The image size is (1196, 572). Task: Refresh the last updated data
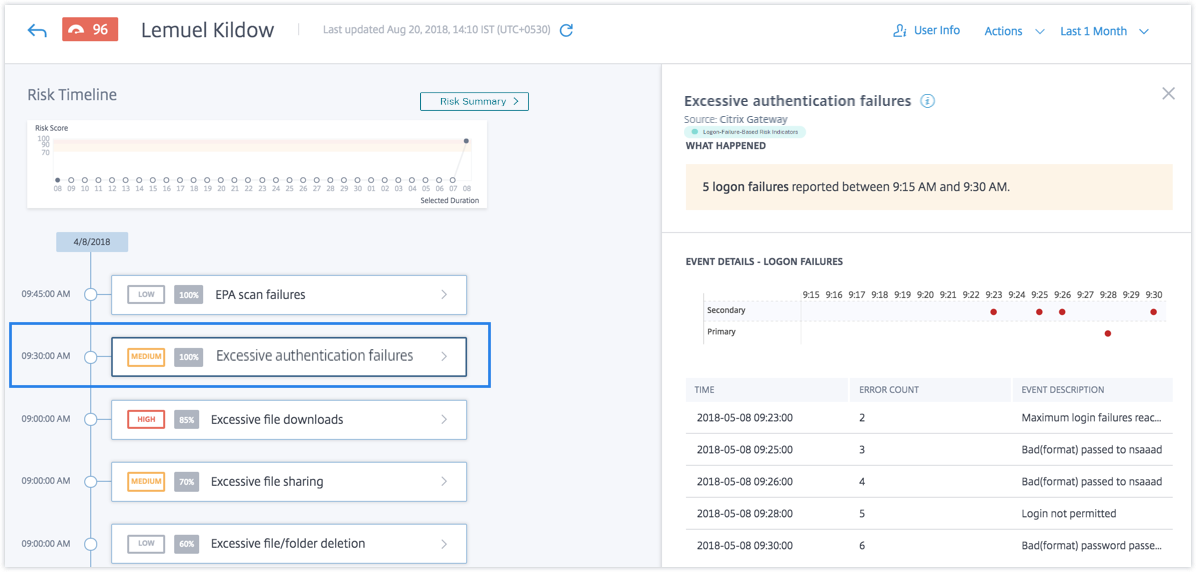[x=566, y=31]
